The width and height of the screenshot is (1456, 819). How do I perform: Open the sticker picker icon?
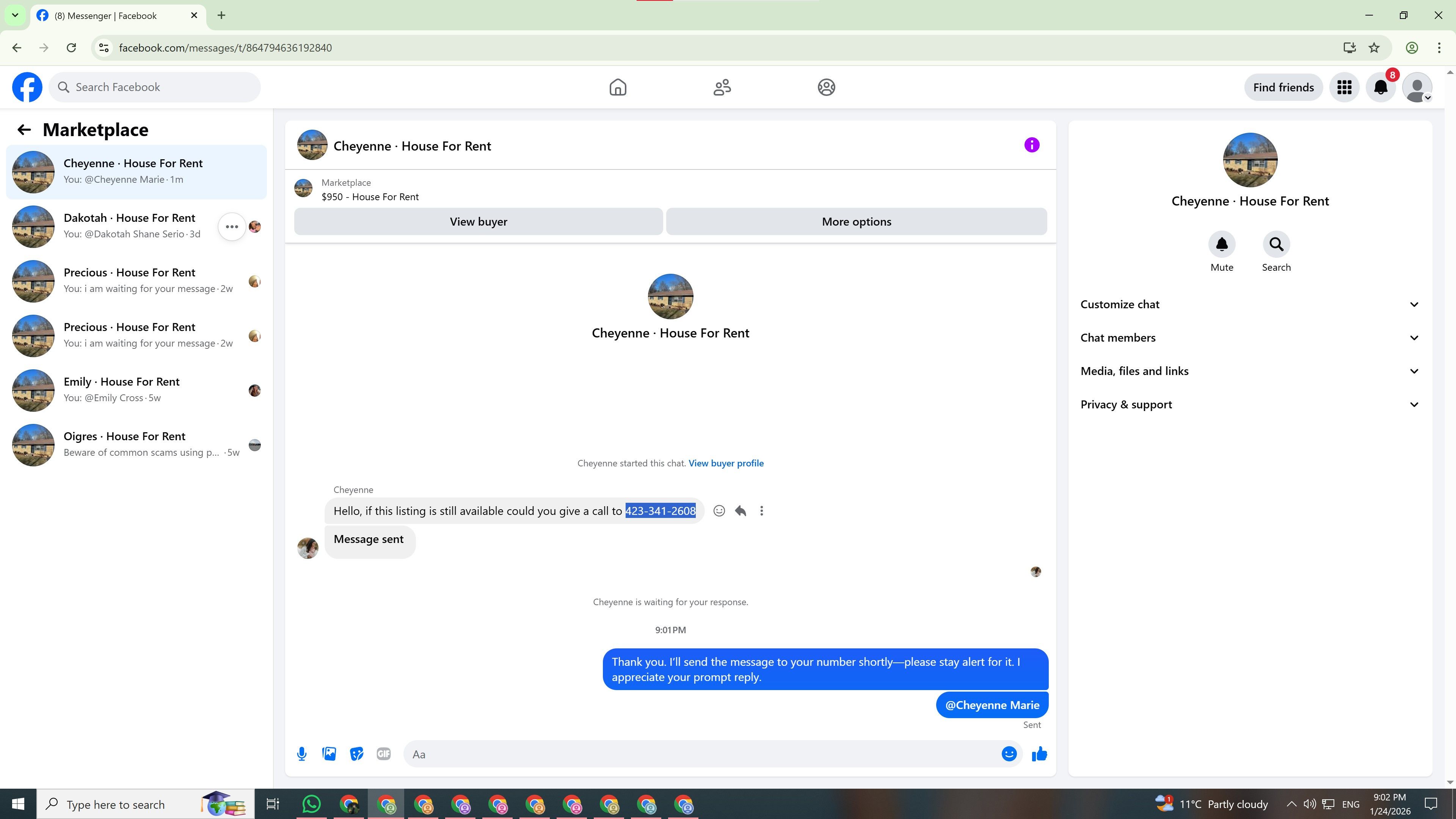(x=356, y=753)
